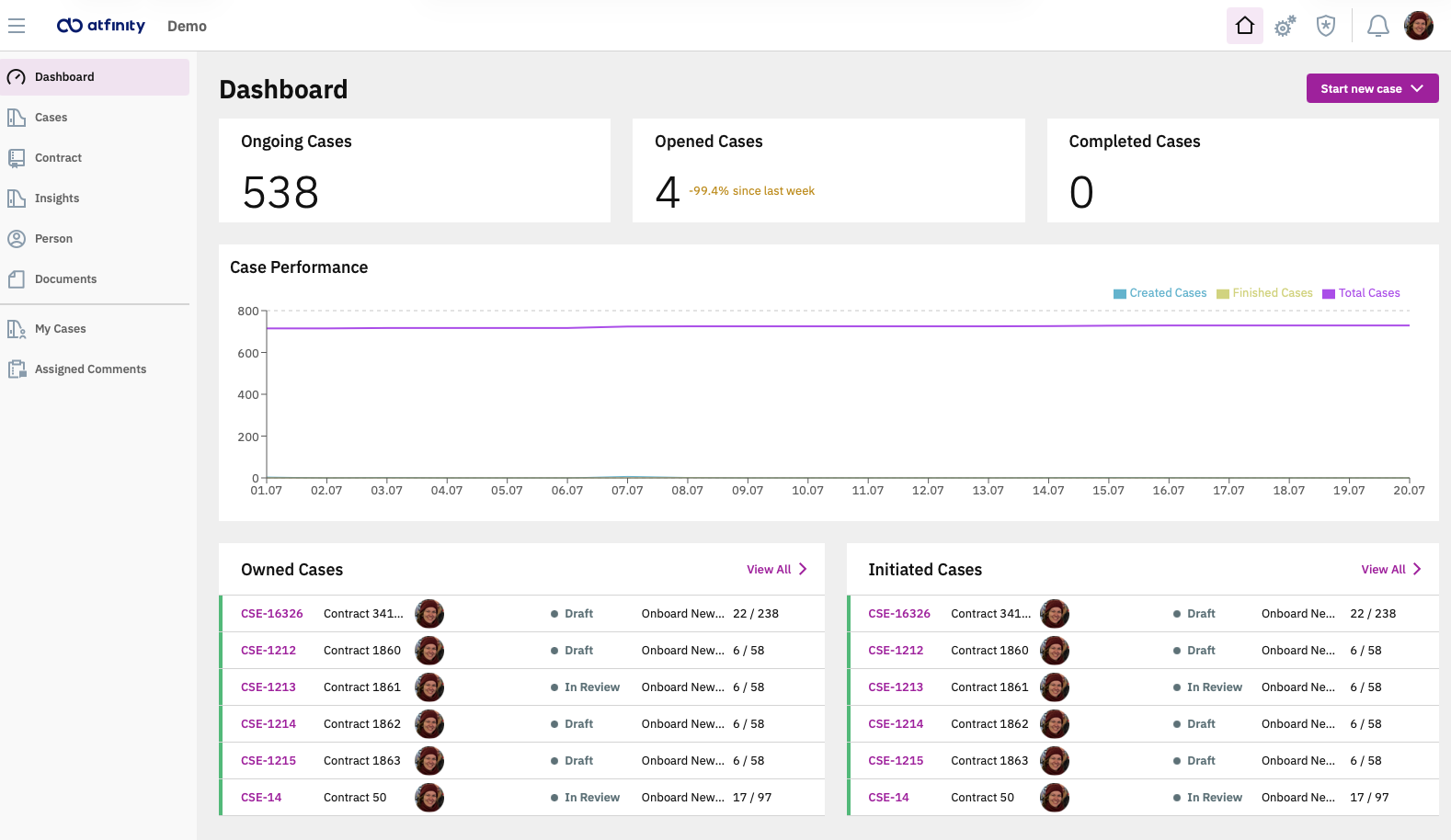
Task: Expand the Start new case dropdown
Action: click(1372, 88)
